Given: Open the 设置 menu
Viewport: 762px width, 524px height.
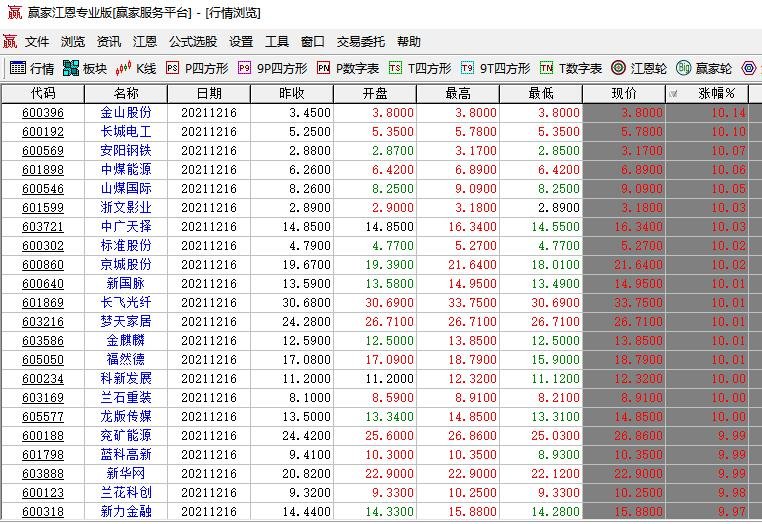Looking at the screenshot, I should 241,41.
